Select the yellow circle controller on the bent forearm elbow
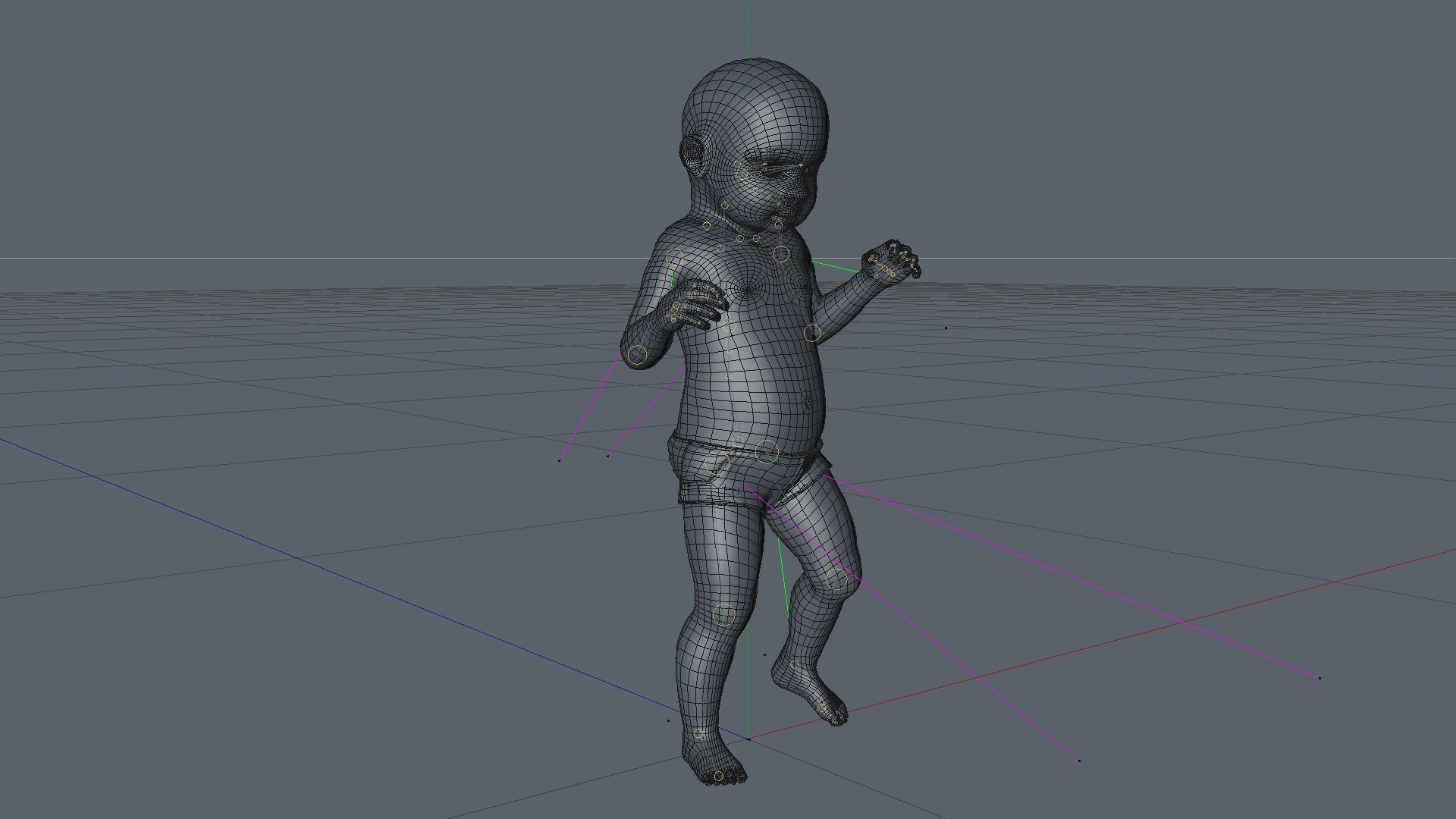This screenshot has width=1456, height=819. [638, 354]
